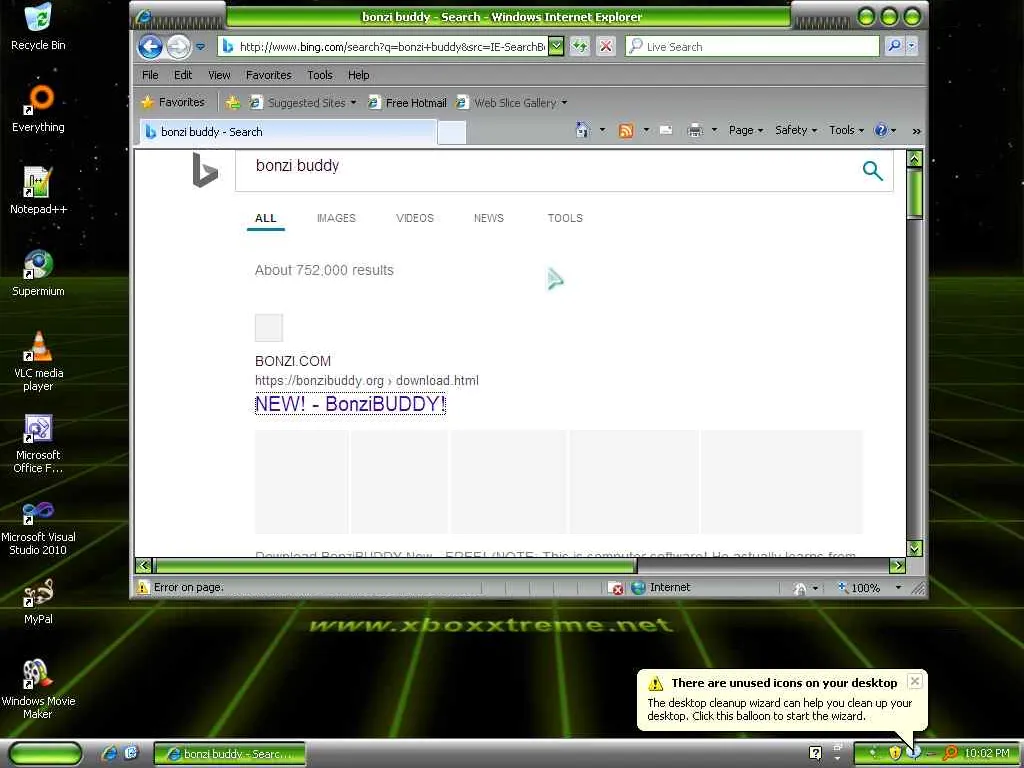Screen dimensions: 1024x768
Task: Open a new blank tab
Action: pyautogui.click(x=452, y=133)
